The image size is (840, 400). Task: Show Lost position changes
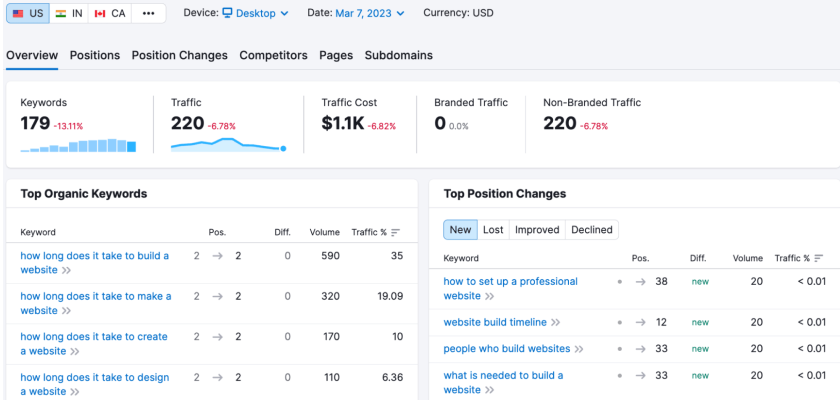pos(493,229)
